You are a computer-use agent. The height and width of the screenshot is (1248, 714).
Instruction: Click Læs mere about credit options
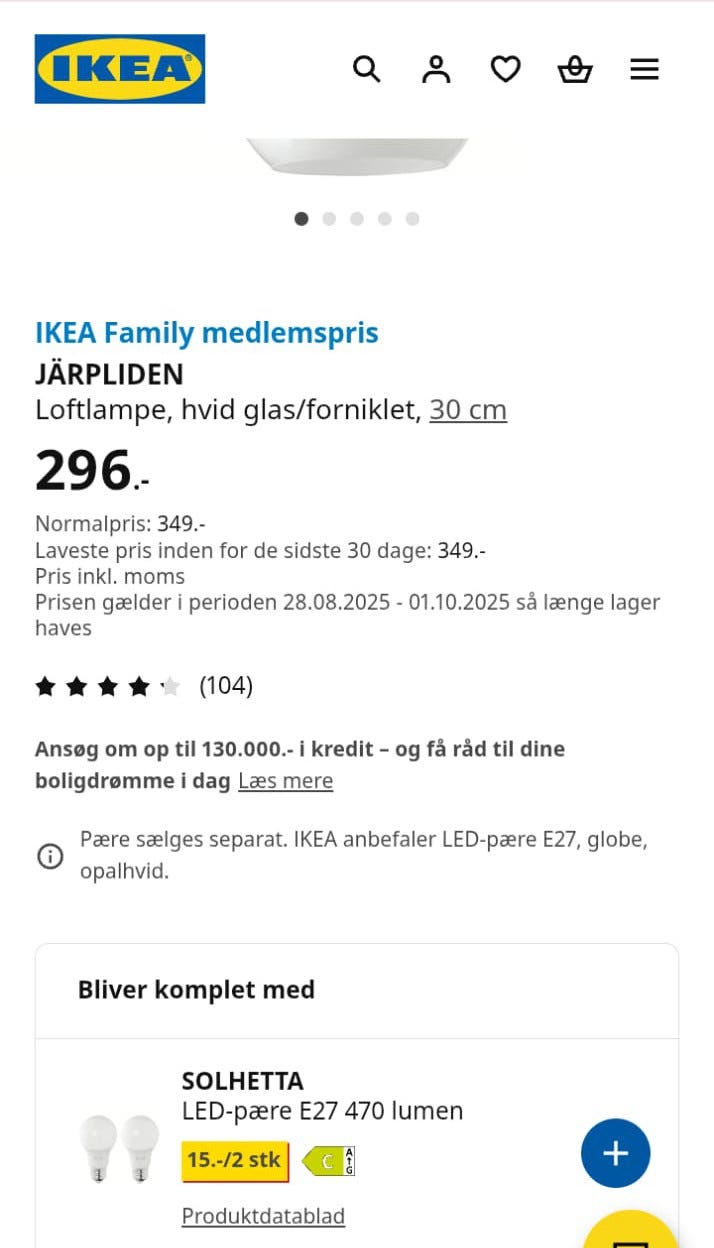coord(285,781)
